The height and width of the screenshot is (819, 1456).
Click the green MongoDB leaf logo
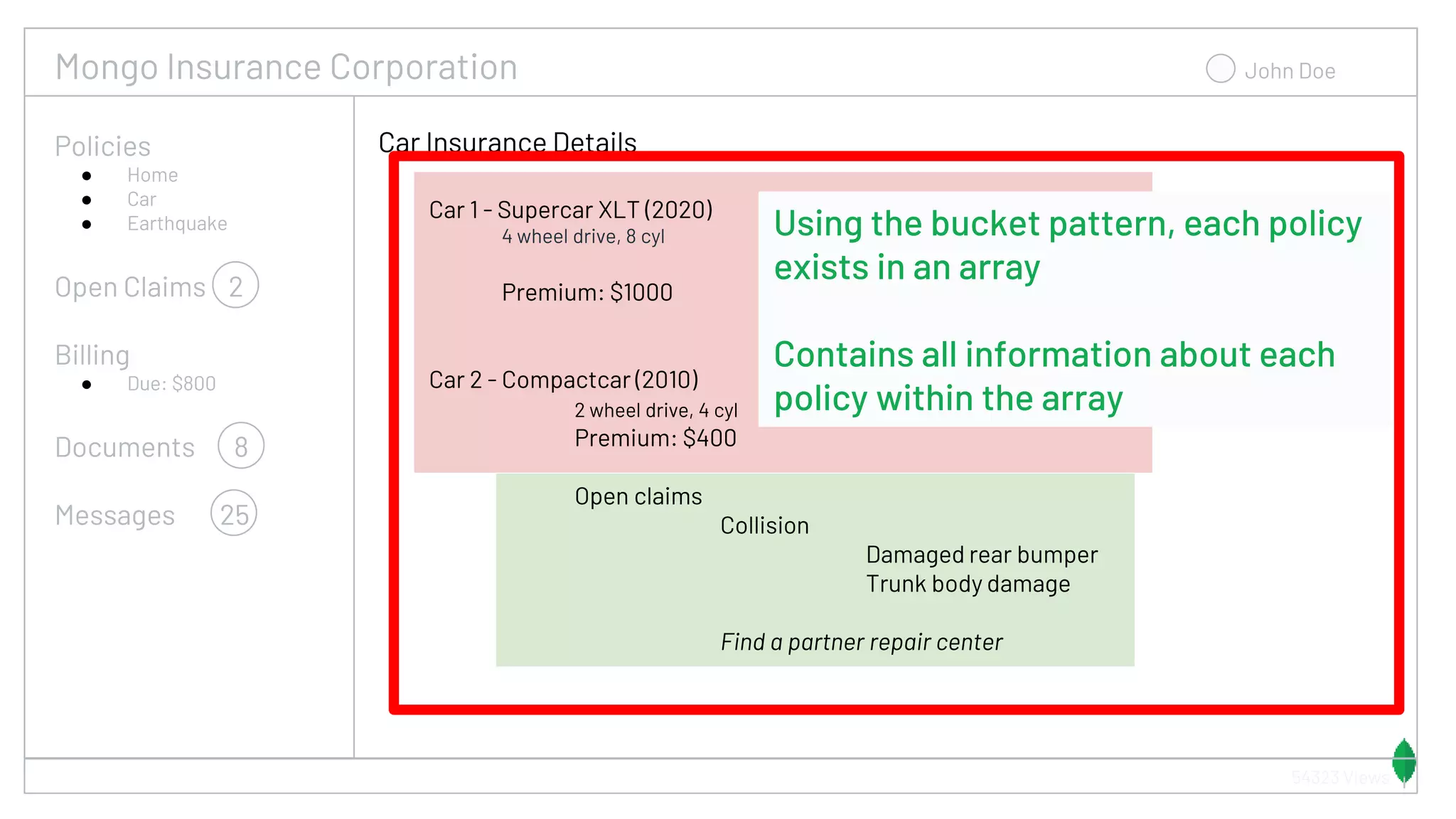coord(1404,761)
